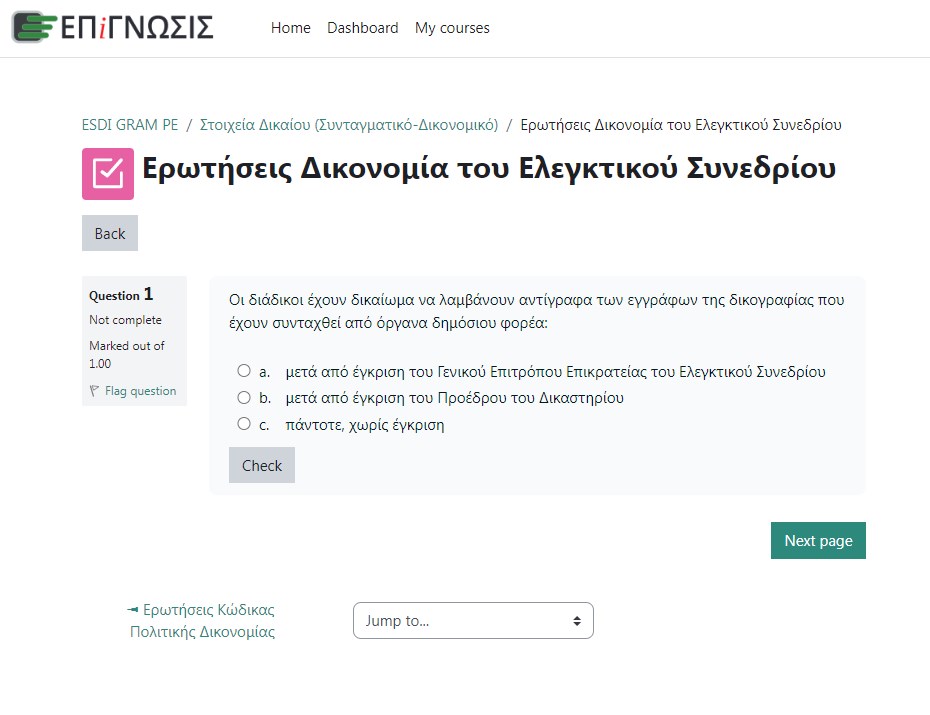The height and width of the screenshot is (715, 930).
Task: Select answer b, Προέδρου του Δικαστηρίου
Action: (x=244, y=397)
